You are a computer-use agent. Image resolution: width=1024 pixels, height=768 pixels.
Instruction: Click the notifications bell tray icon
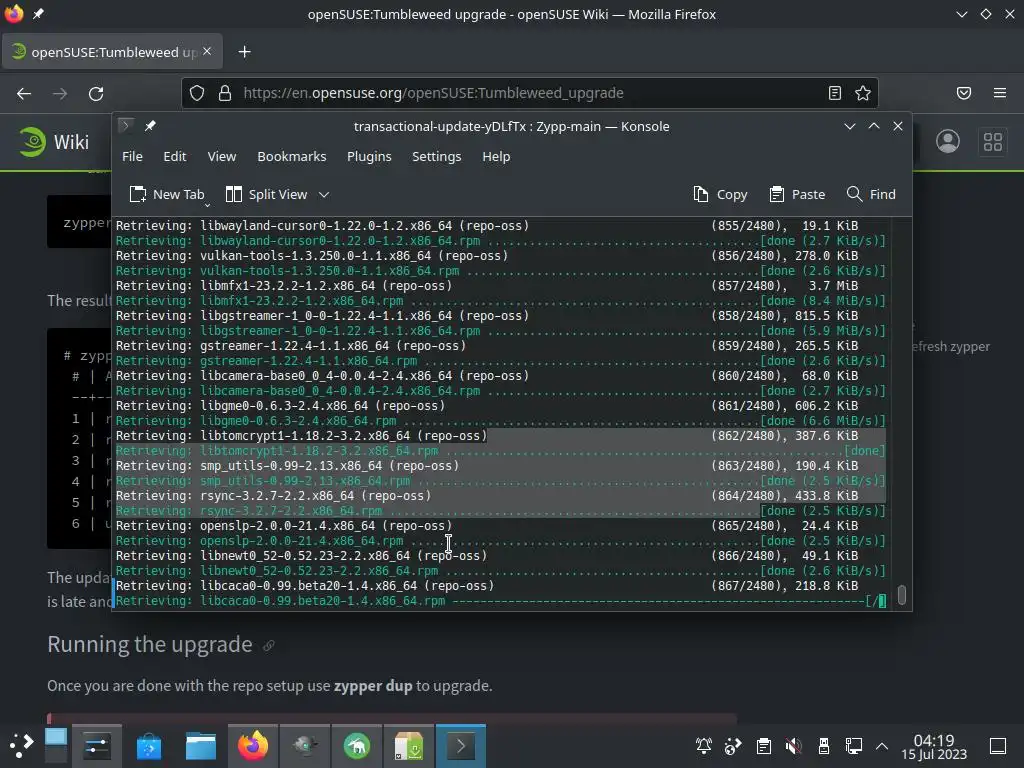(x=703, y=746)
